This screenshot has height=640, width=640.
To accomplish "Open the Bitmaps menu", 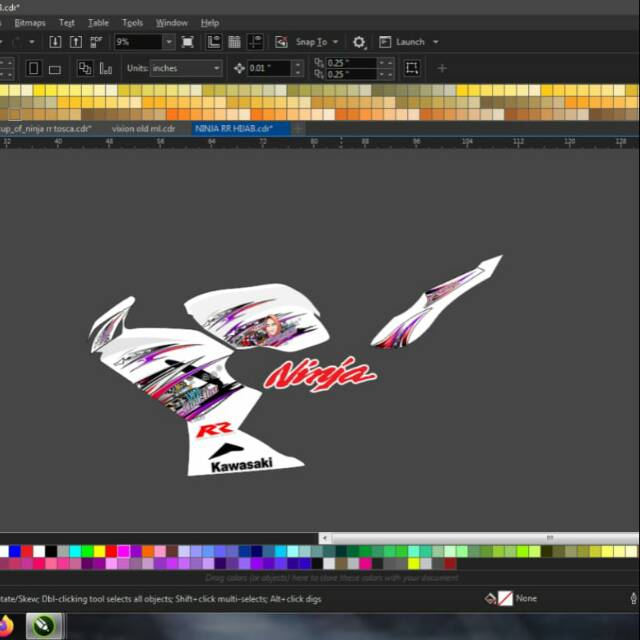I will point(30,23).
